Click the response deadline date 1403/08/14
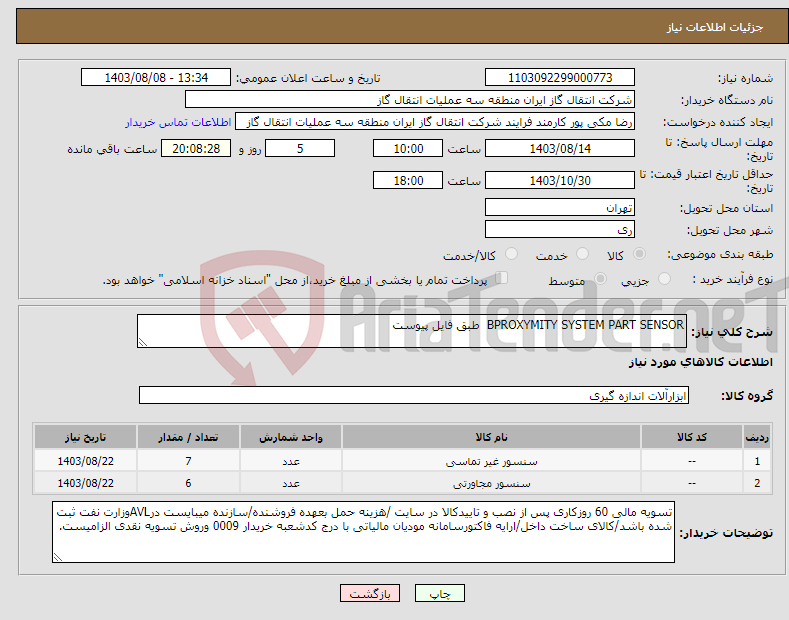 560,148
